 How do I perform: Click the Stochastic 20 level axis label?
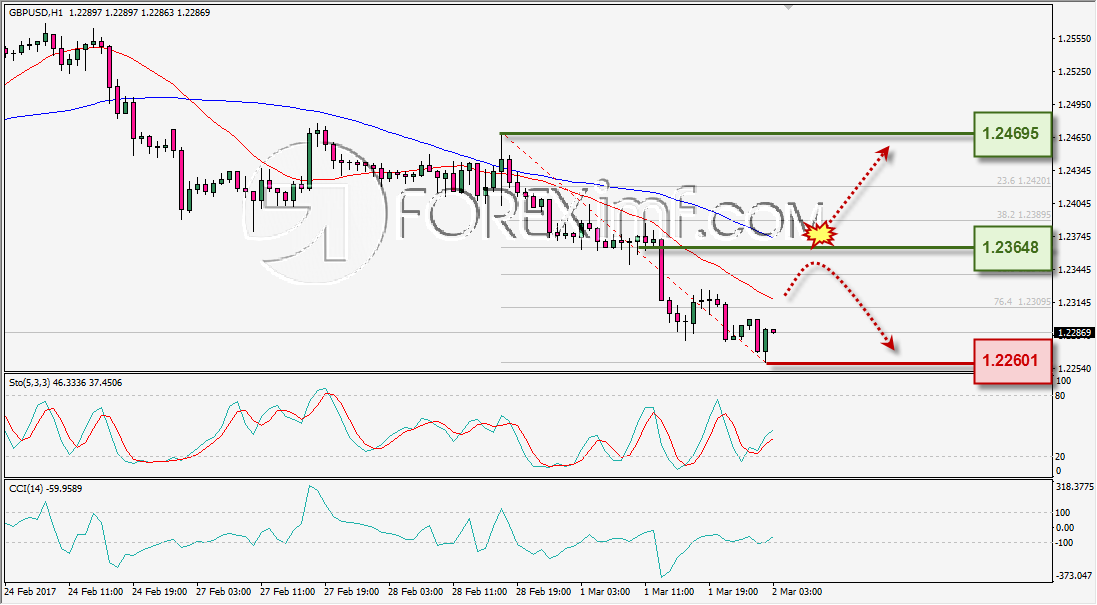click(1060, 457)
